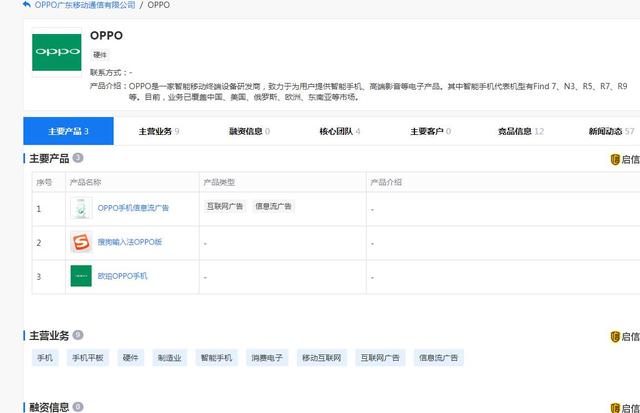Select the 竞品信息 tab
640x413 pixels.
(520, 131)
